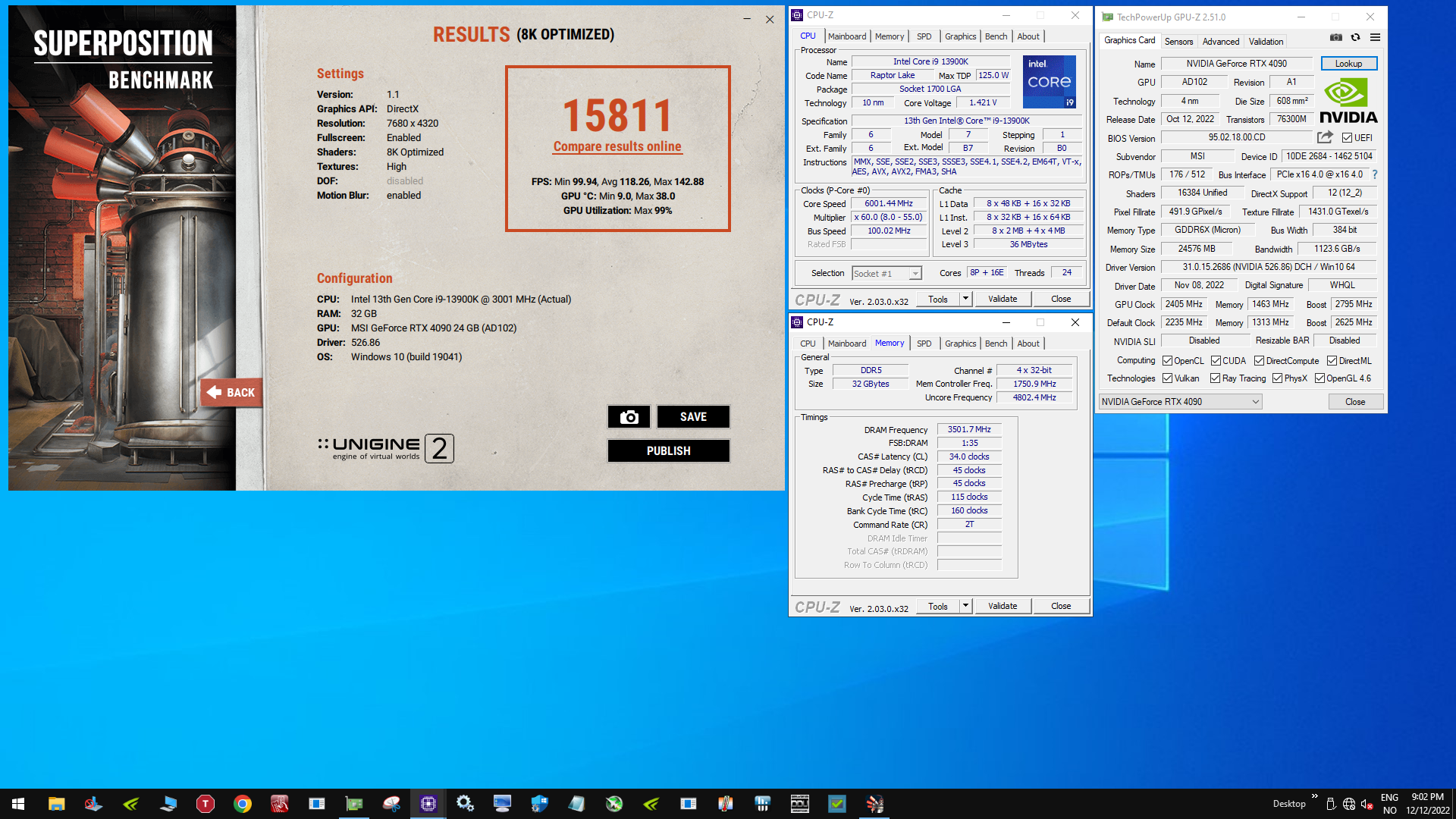Open the Mainboard tab in the CPU-Z processor window

pos(847,36)
